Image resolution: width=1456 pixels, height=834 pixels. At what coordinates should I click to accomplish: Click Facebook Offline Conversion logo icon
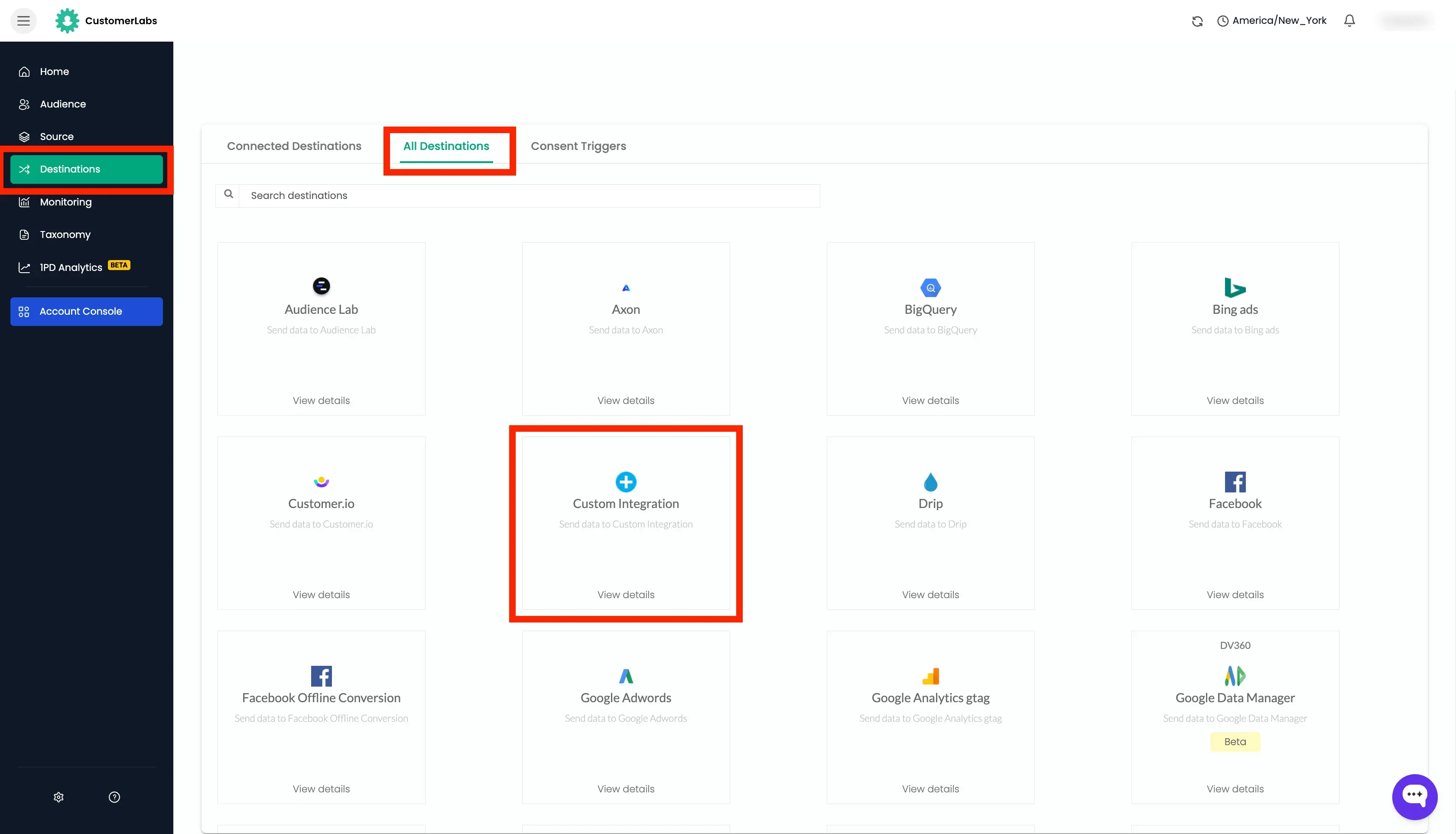(x=321, y=676)
